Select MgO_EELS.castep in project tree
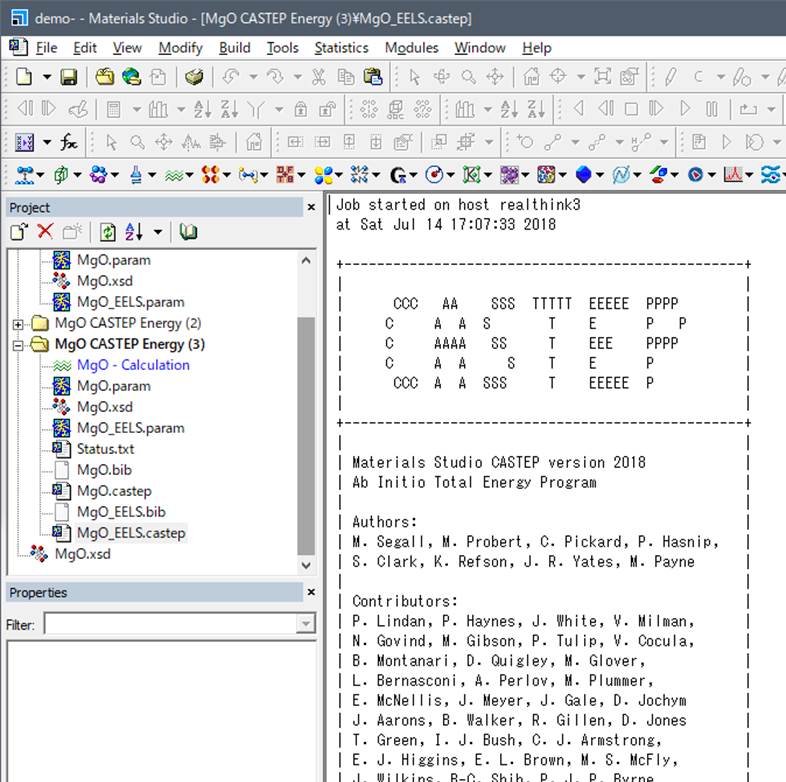The height and width of the screenshot is (782, 786). pyautogui.click(x=131, y=533)
